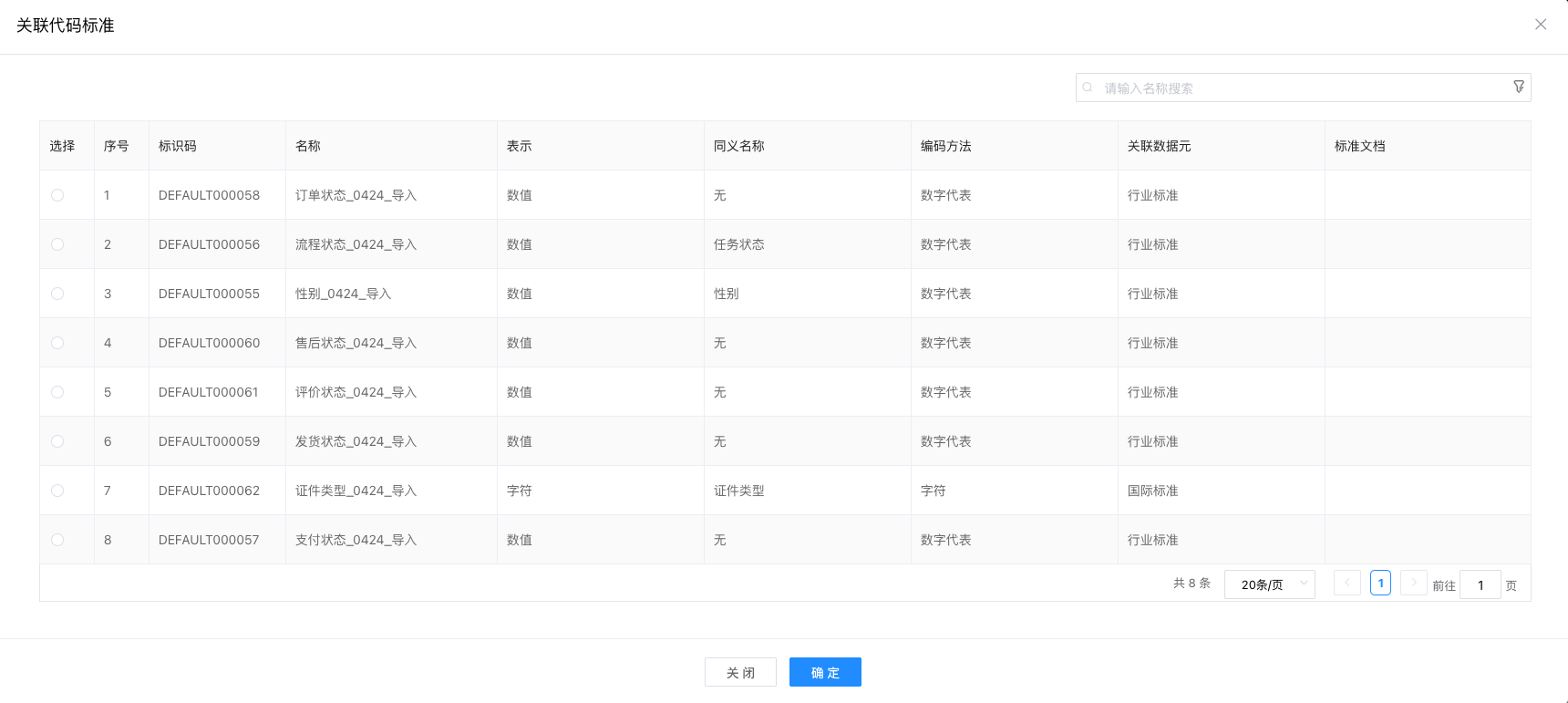The width and height of the screenshot is (1568, 703).
Task: Click the 确定 confirm button
Action: [825, 672]
